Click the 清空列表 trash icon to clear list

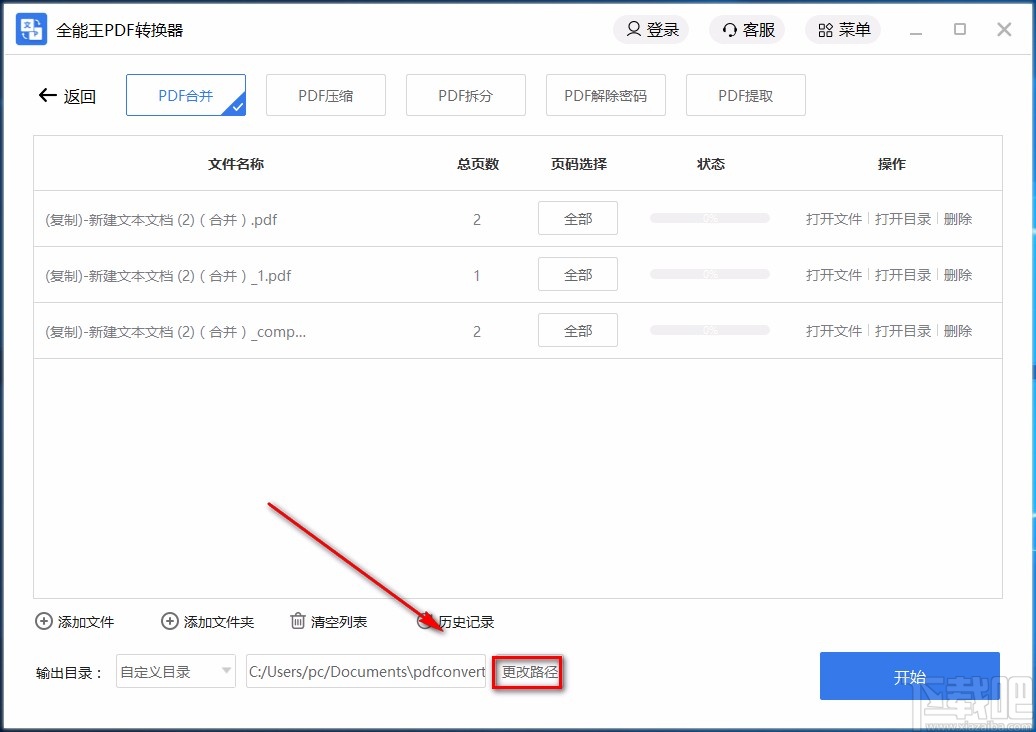click(297, 621)
